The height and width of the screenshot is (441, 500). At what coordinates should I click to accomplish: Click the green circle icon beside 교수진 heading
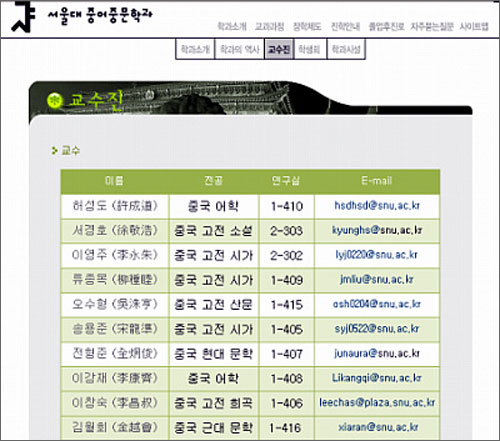(x=55, y=100)
